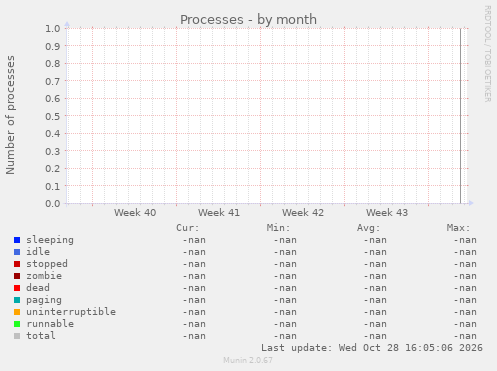Image resolution: width=497 pixels, height=371 pixels.
Task: Click the 0.5 y-axis tick label
Action: 53,116
